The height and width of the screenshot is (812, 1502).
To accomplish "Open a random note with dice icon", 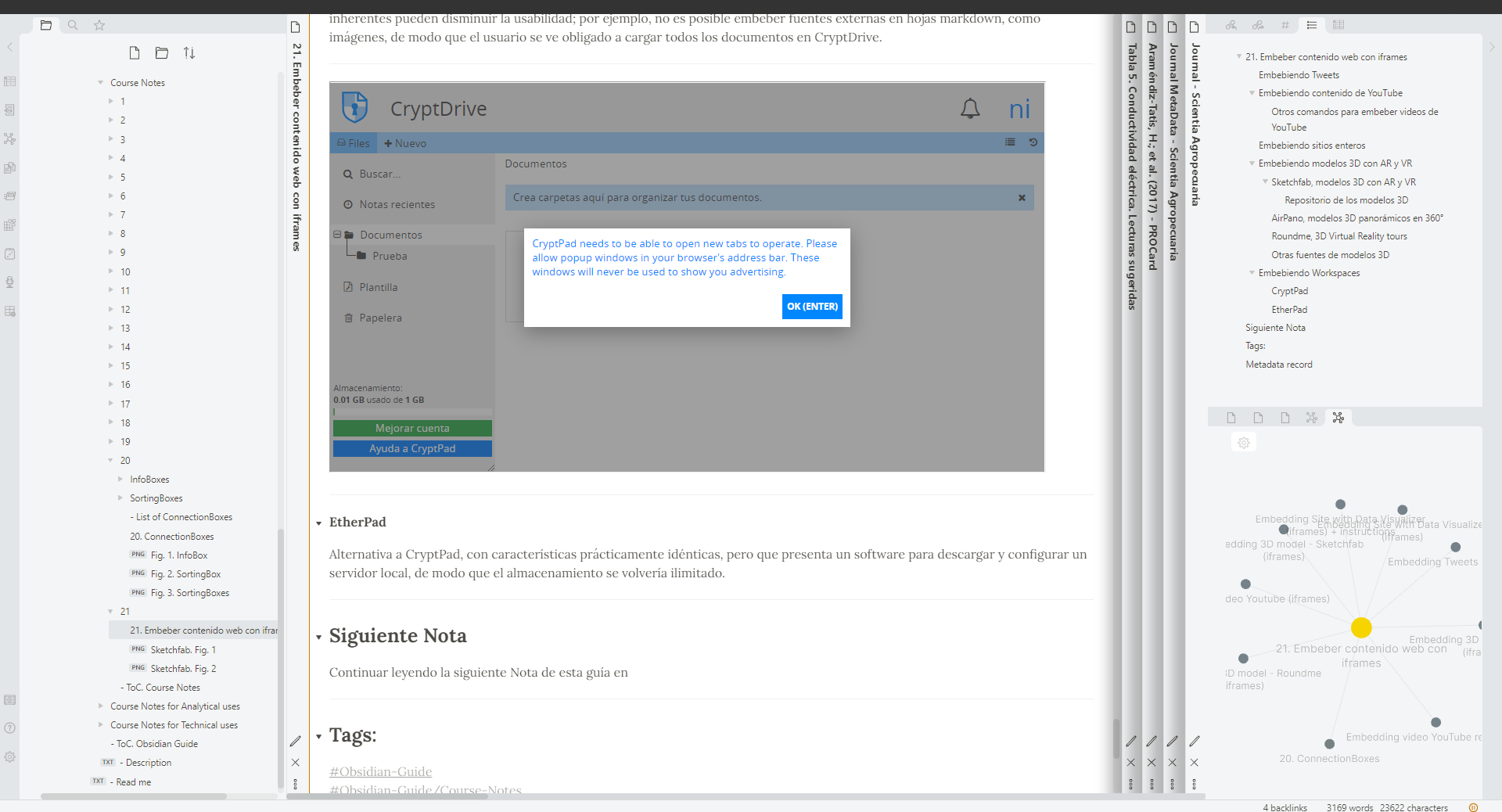I will coord(9,253).
